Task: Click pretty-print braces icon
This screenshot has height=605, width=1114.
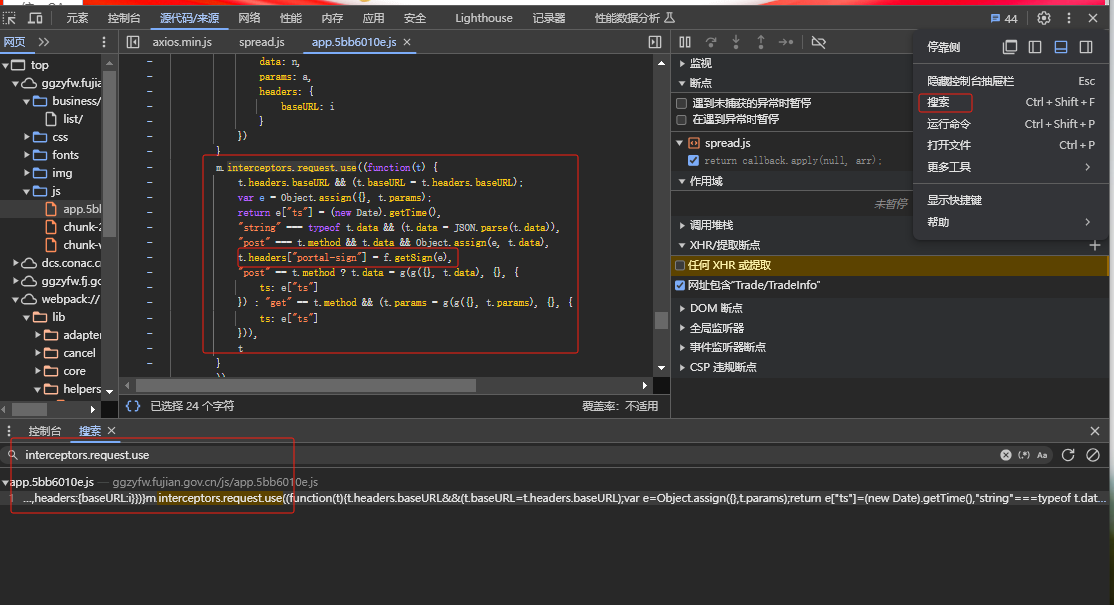Action: pyautogui.click(x=133, y=406)
